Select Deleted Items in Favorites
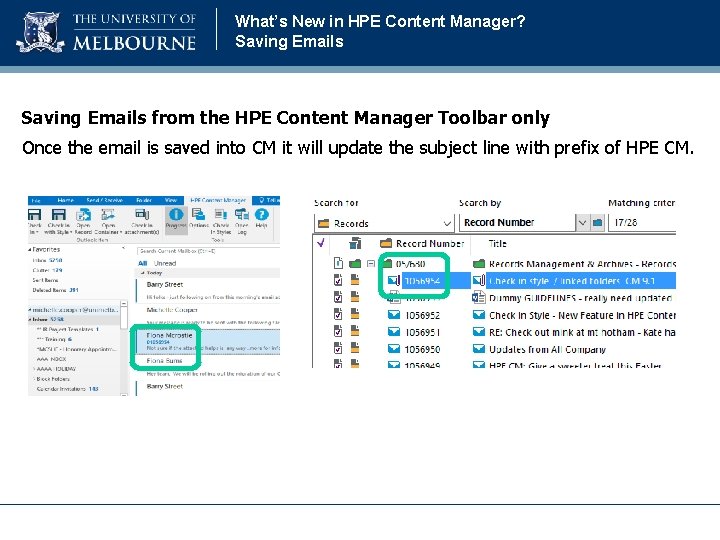The height and width of the screenshot is (540, 720). 55,290
